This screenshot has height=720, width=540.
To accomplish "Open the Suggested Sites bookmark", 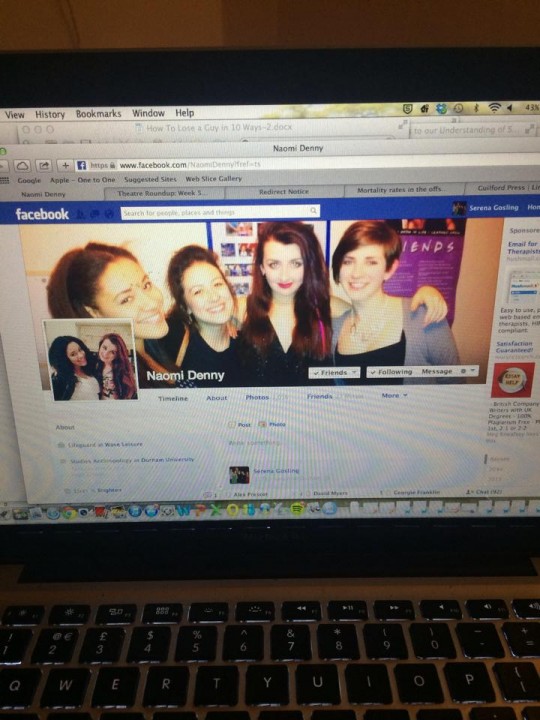I will click(150, 179).
